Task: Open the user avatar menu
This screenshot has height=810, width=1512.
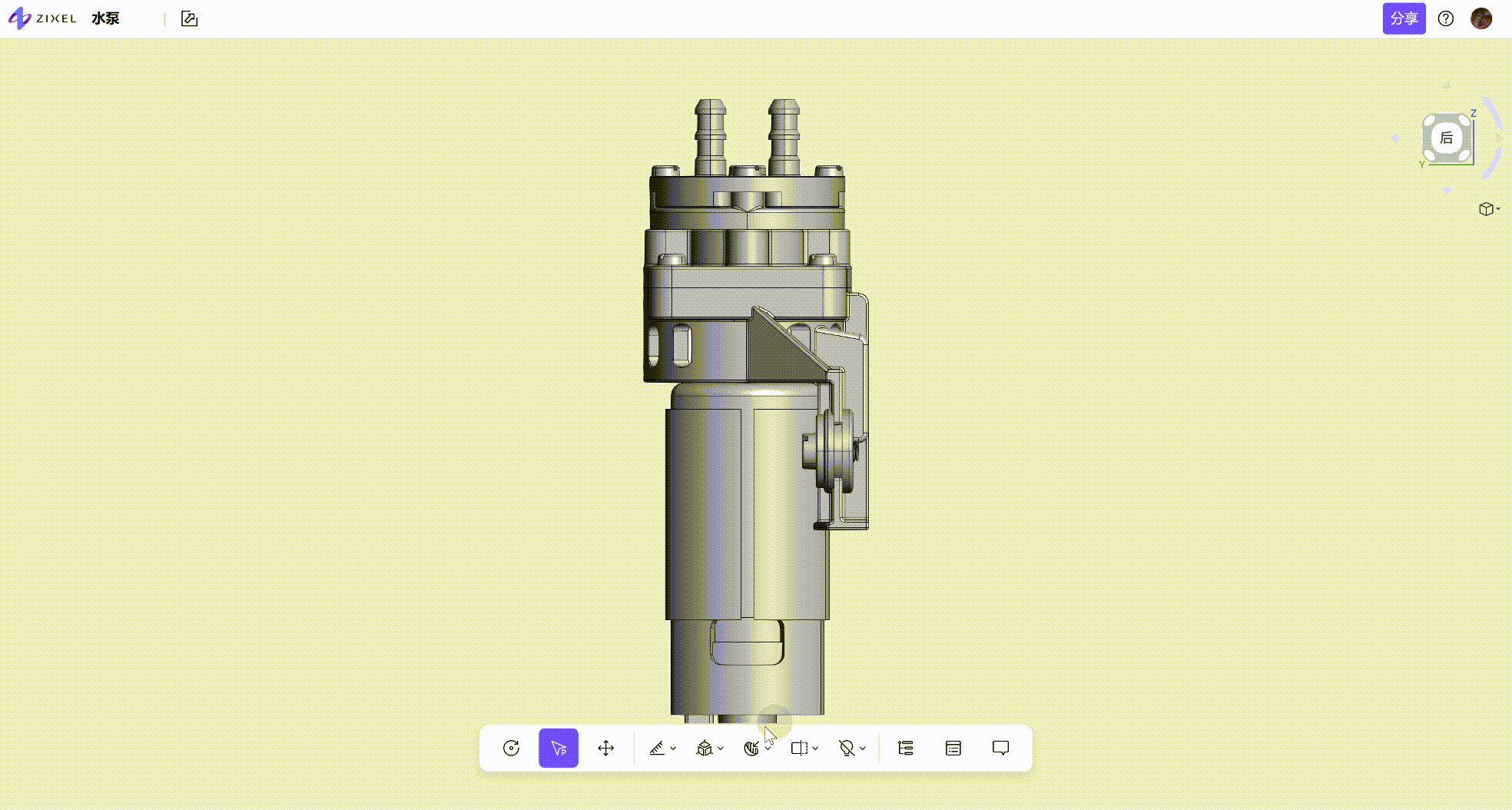Action: point(1481,18)
